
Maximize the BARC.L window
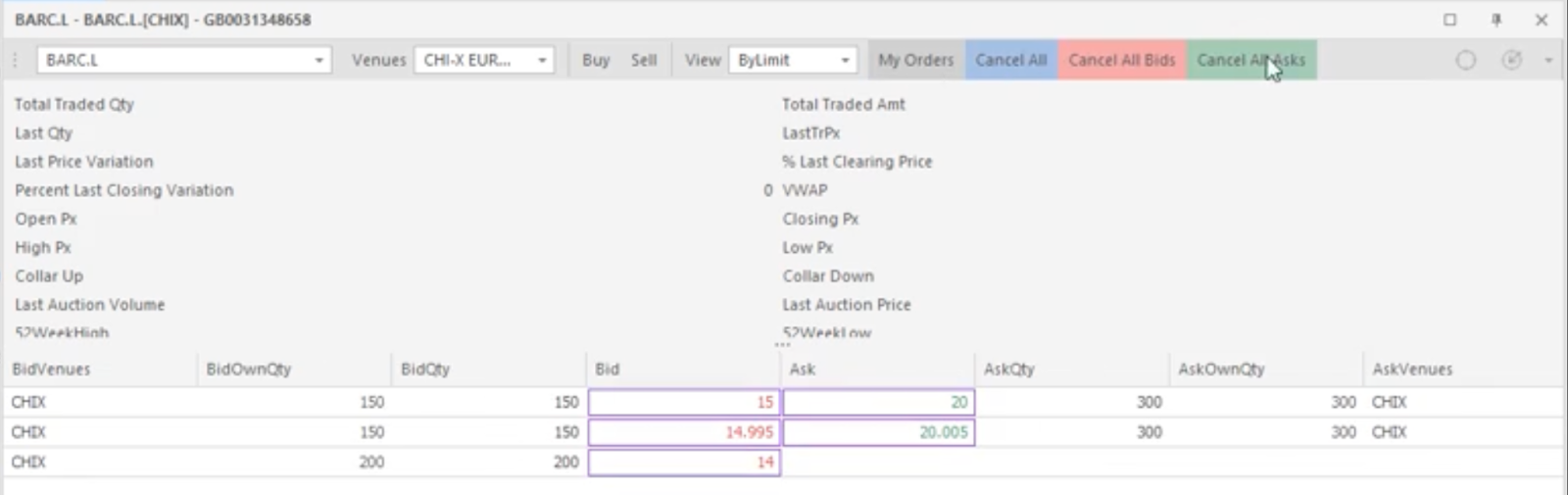[1449, 20]
